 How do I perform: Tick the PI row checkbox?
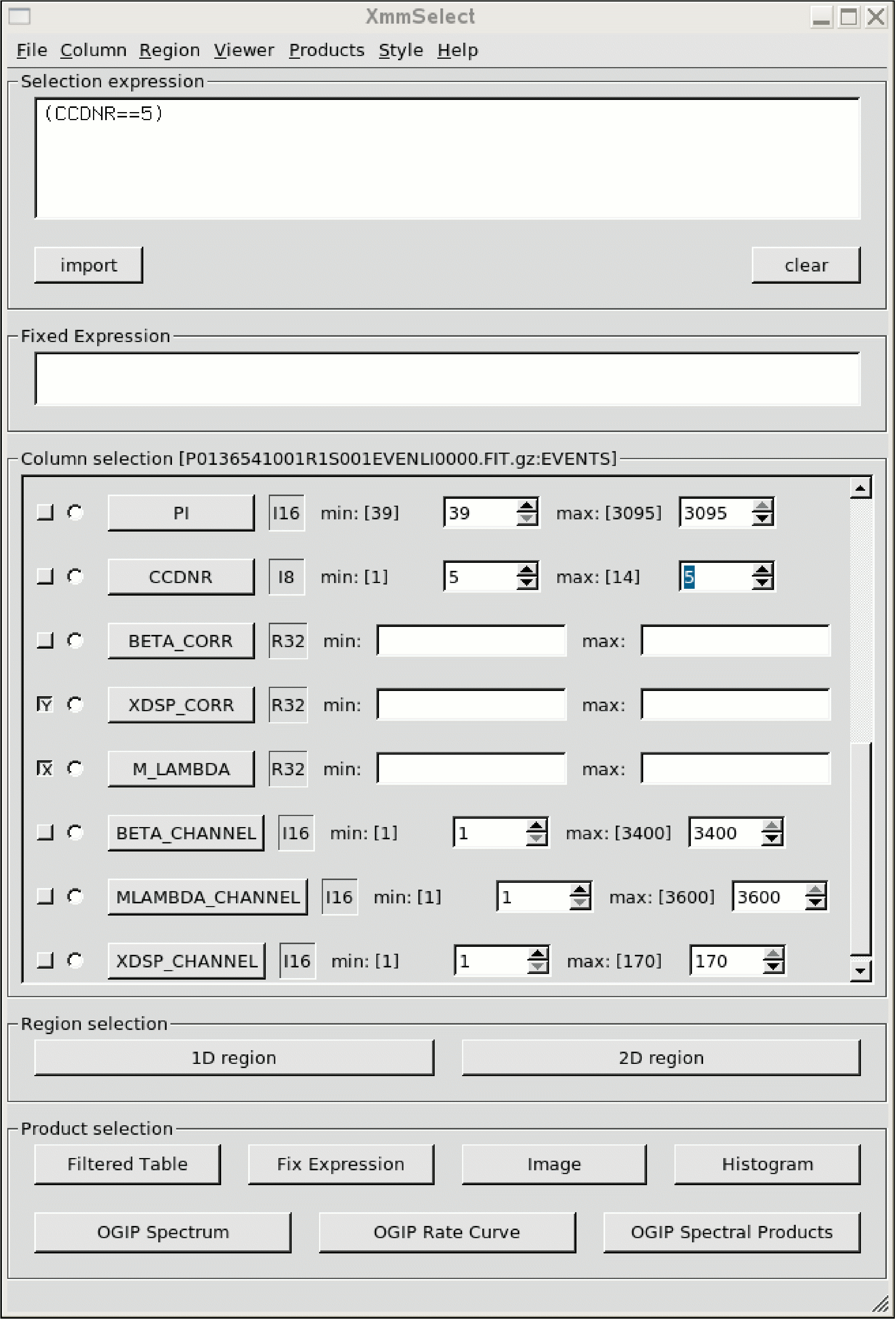[x=45, y=512]
